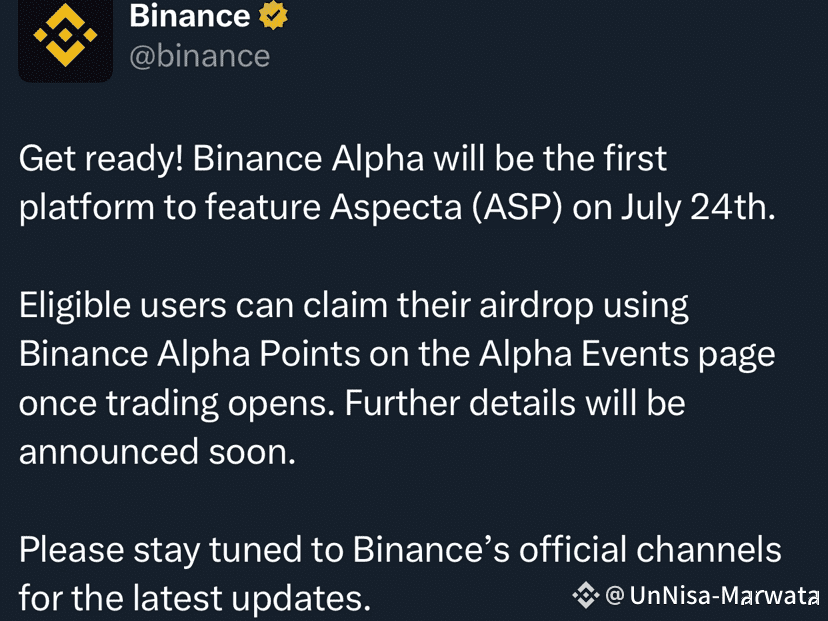Click the Binance profile avatar logo
The image size is (828, 621).
pos(66,38)
